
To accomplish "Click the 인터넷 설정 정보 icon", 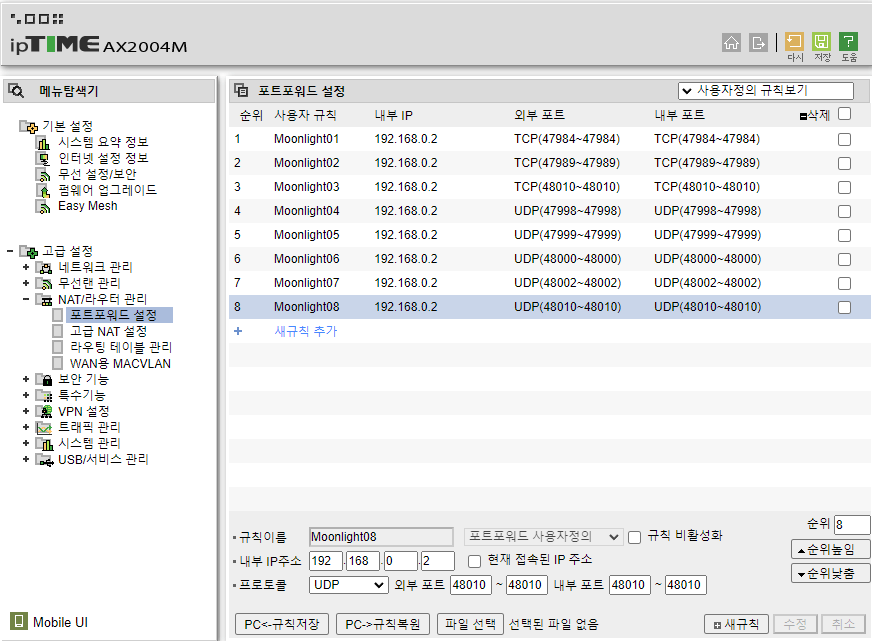I will click(43, 159).
